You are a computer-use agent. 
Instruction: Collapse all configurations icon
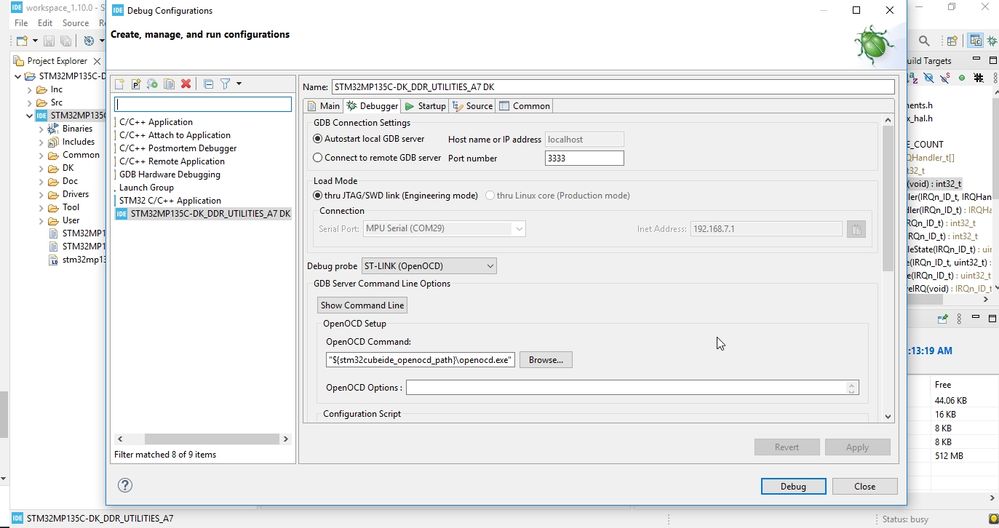(208, 84)
